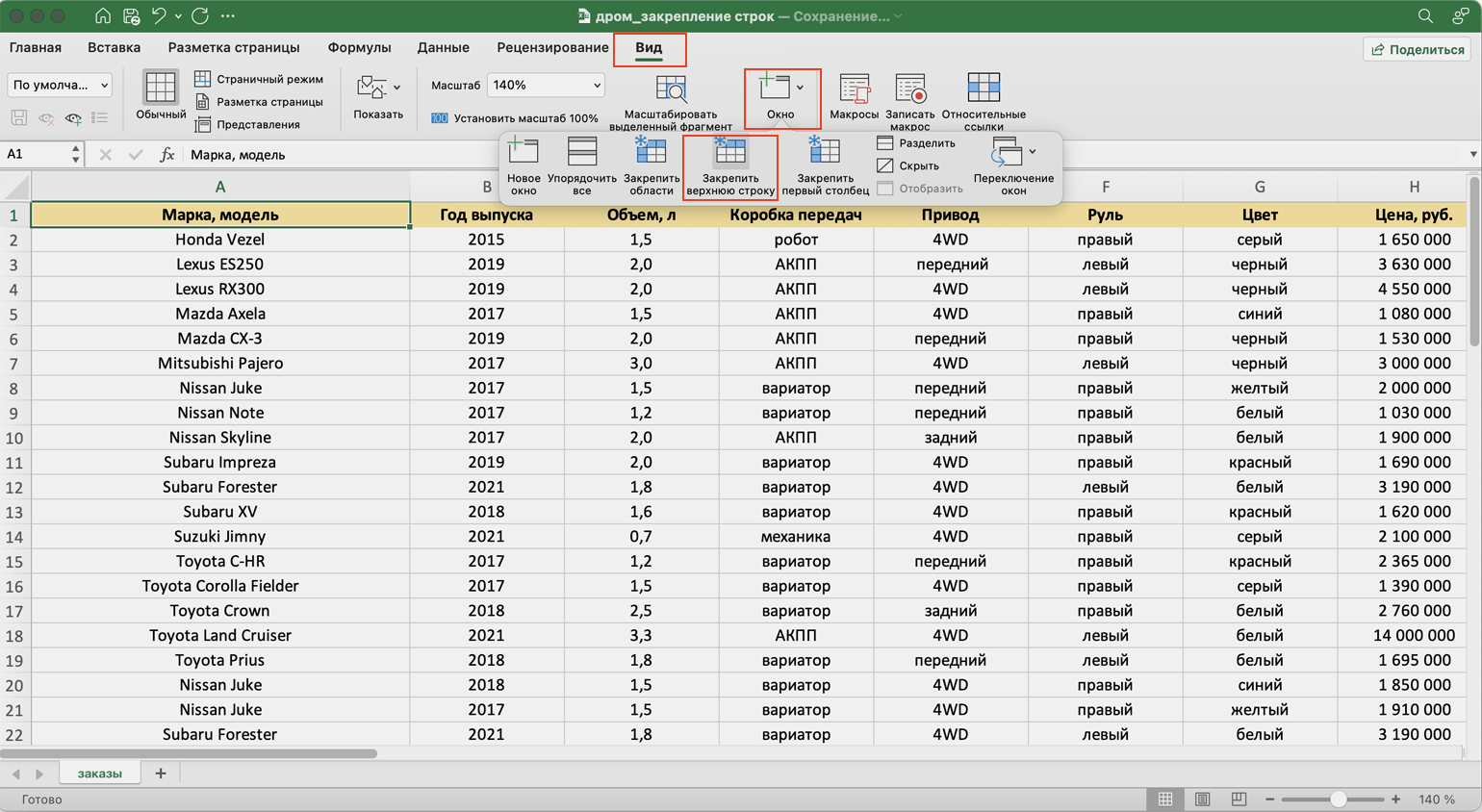
Task: Switch to the Данные tab
Action: point(443,47)
